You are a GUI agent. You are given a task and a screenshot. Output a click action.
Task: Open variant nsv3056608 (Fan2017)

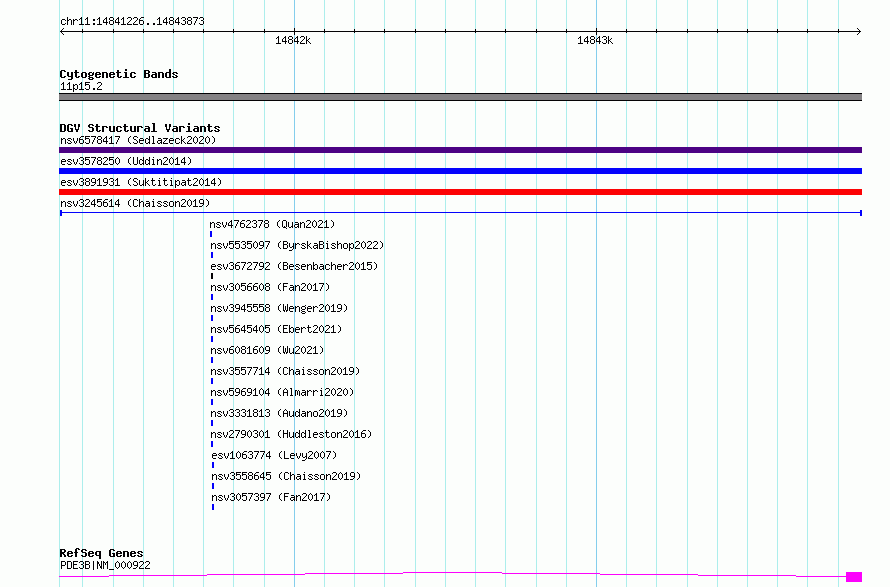coord(270,287)
